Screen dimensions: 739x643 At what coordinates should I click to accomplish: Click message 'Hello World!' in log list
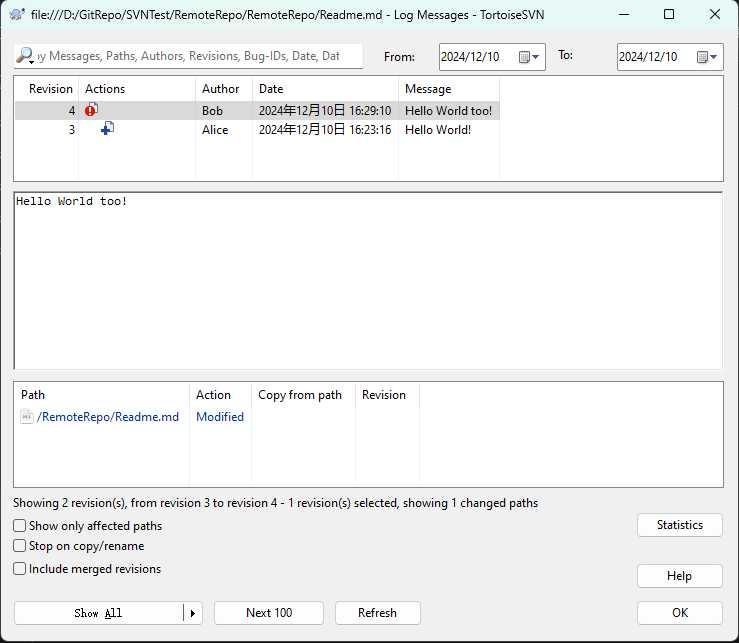438,130
